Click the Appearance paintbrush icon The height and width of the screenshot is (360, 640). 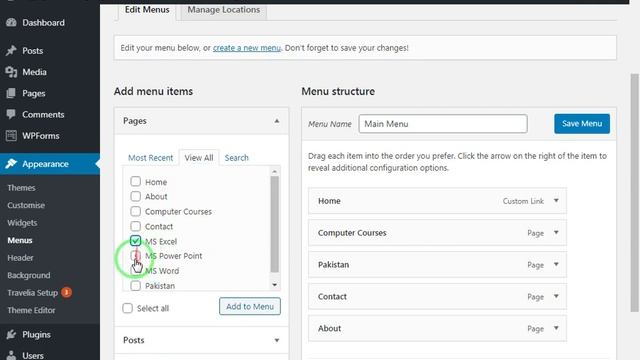(11, 164)
